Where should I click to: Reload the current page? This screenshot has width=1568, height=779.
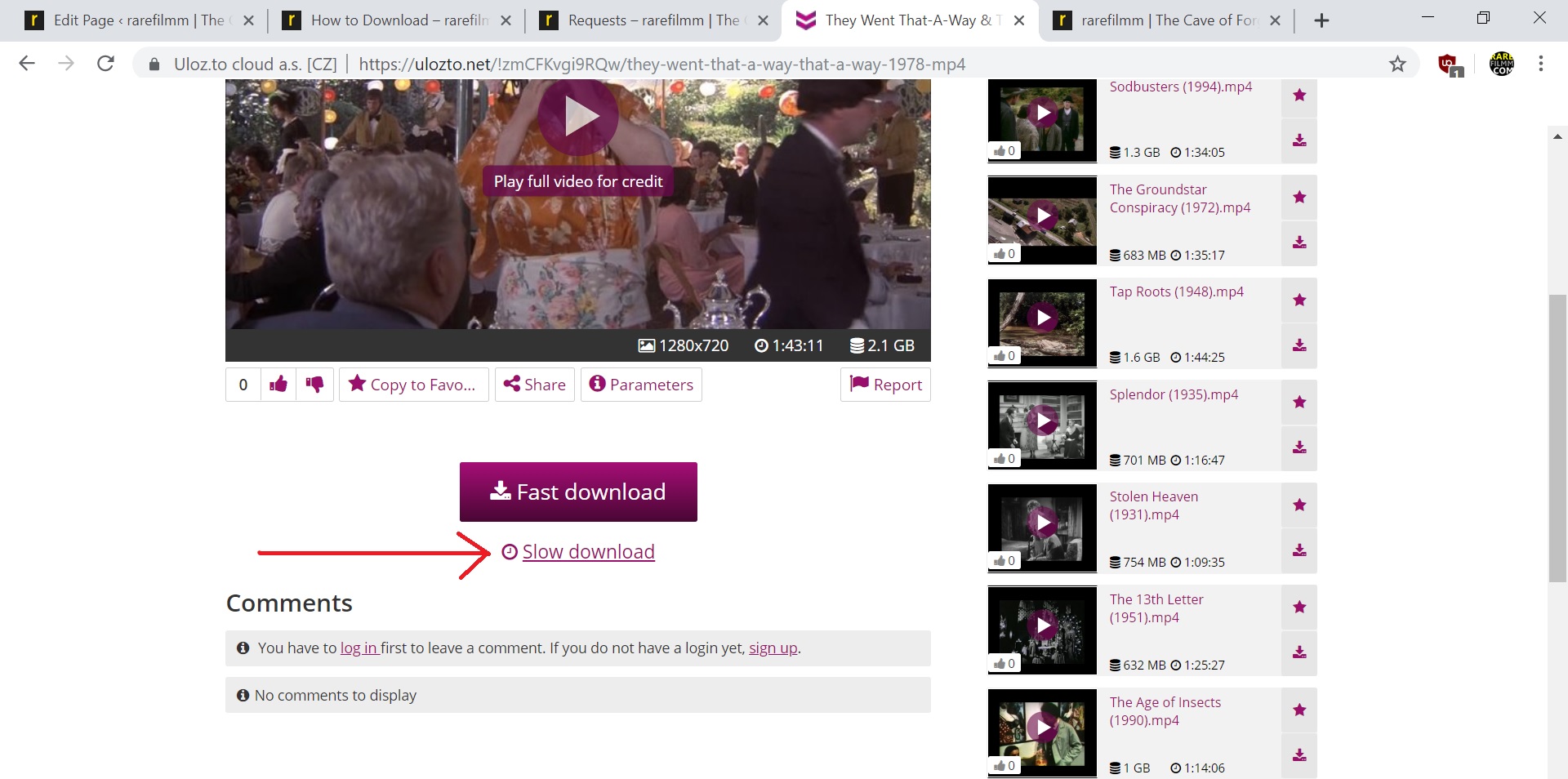click(105, 64)
